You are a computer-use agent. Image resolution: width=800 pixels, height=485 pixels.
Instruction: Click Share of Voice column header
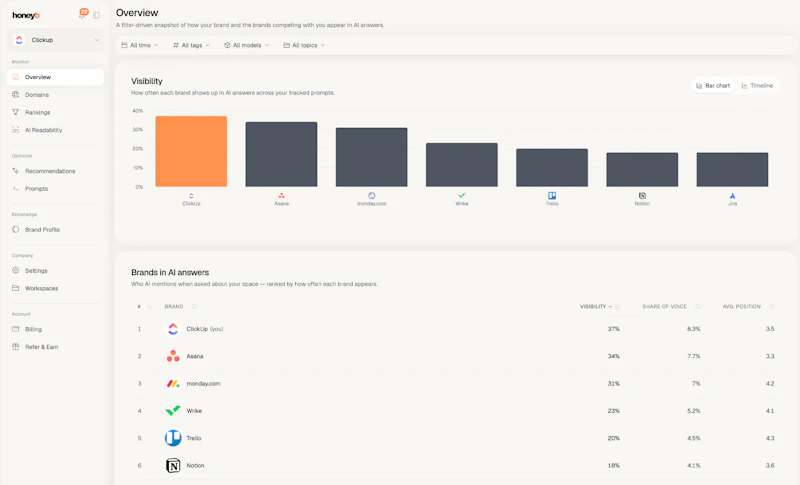pyautogui.click(x=664, y=307)
